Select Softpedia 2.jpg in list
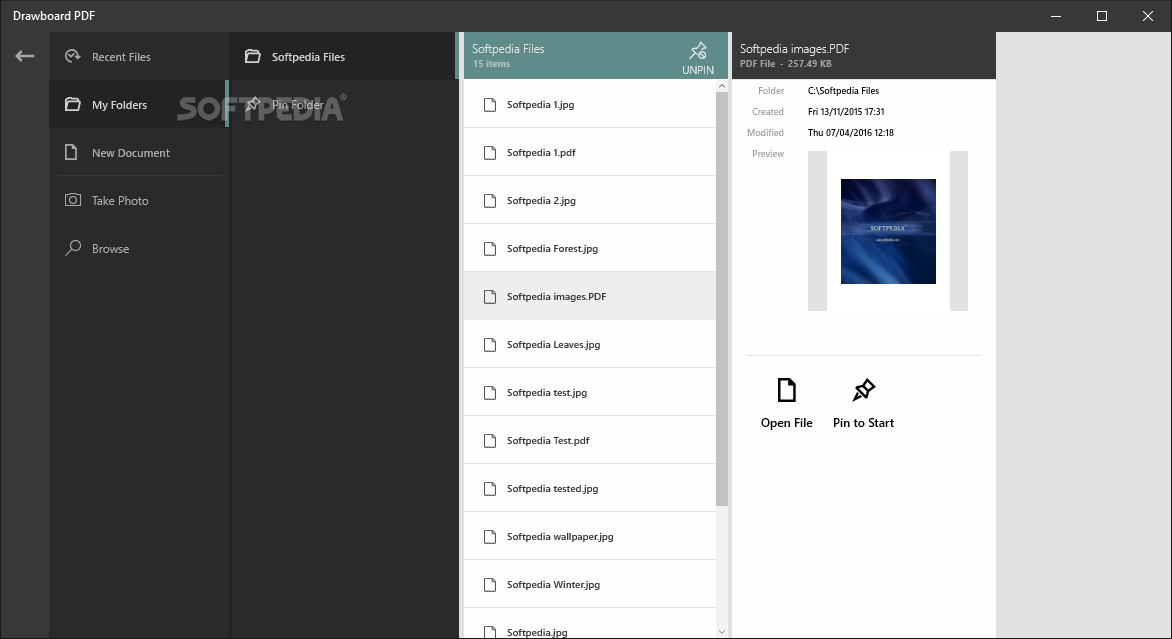This screenshot has height=639, width=1172. point(590,200)
